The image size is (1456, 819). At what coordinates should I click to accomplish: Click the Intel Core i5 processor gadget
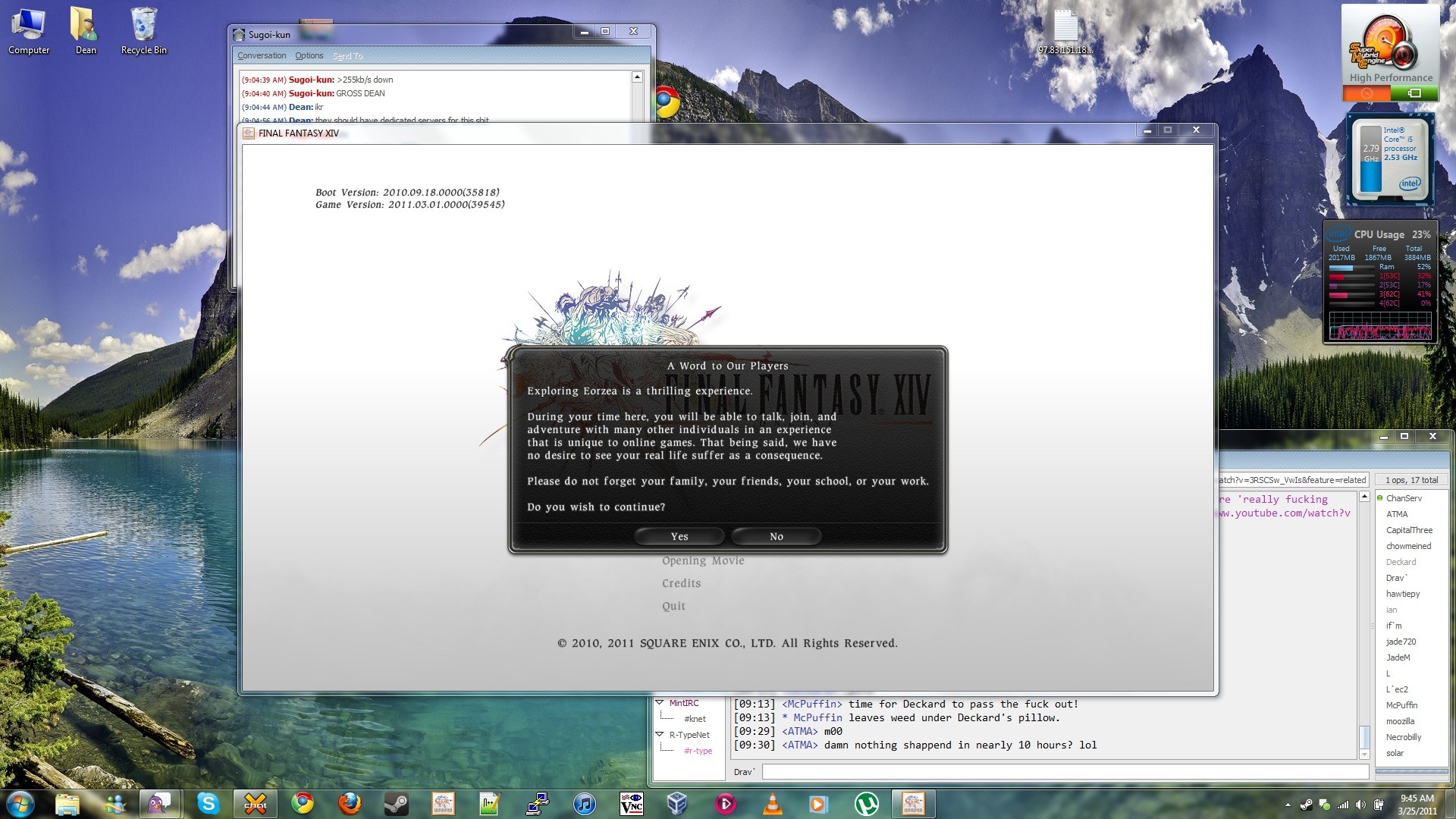(x=1390, y=160)
